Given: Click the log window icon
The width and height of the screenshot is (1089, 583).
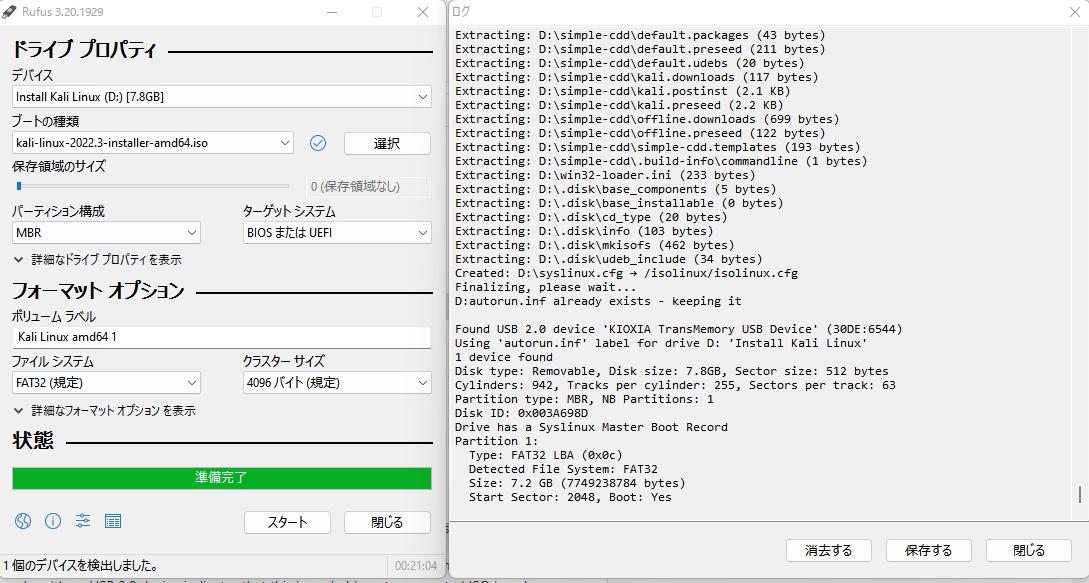Looking at the screenshot, I should (113, 520).
